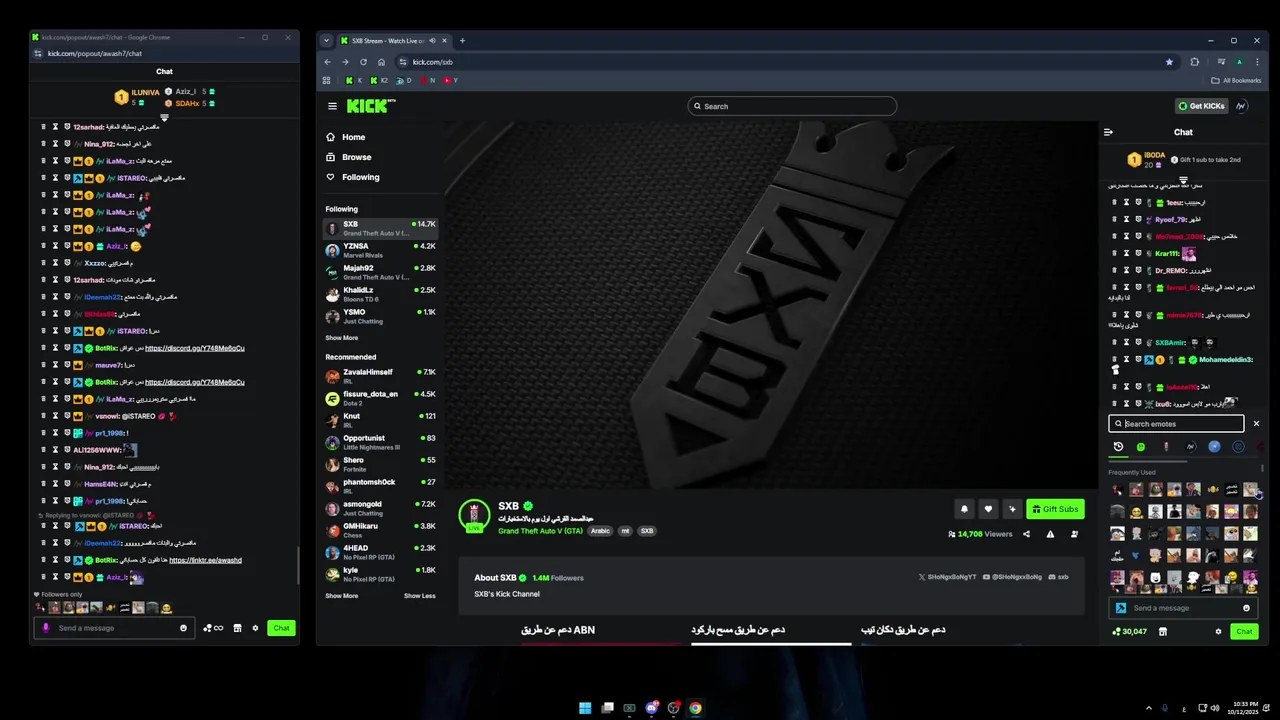Click the heart follow icon for SXB
The height and width of the screenshot is (720, 1280).
click(x=988, y=509)
